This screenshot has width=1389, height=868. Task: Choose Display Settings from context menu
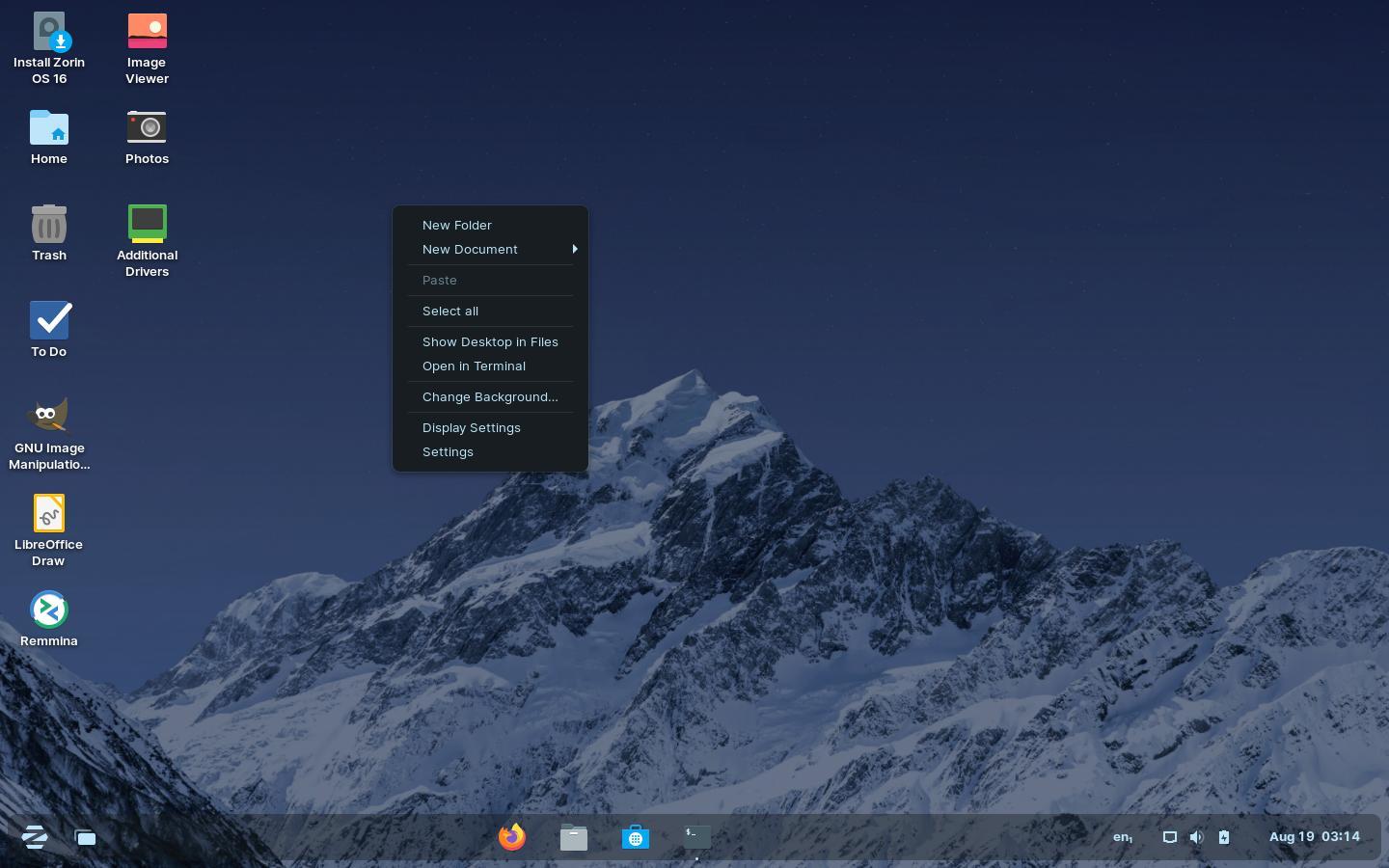point(471,428)
